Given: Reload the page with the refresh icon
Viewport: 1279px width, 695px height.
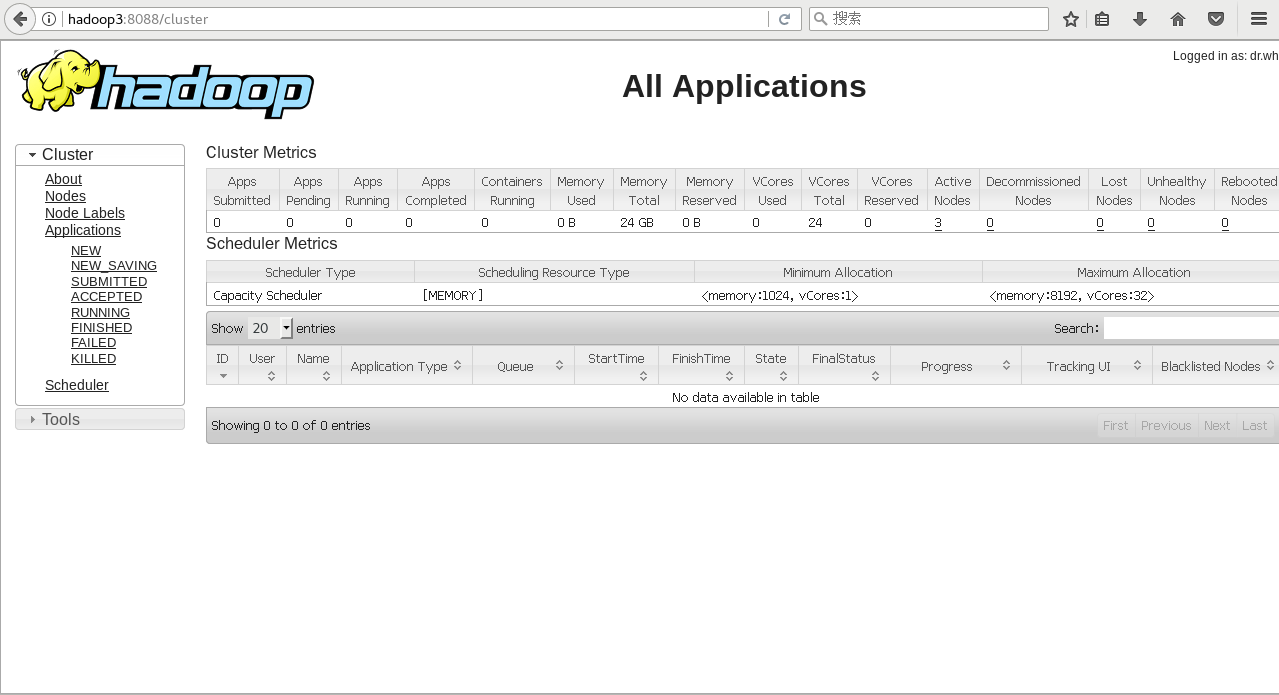Looking at the screenshot, I should [785, 19].
